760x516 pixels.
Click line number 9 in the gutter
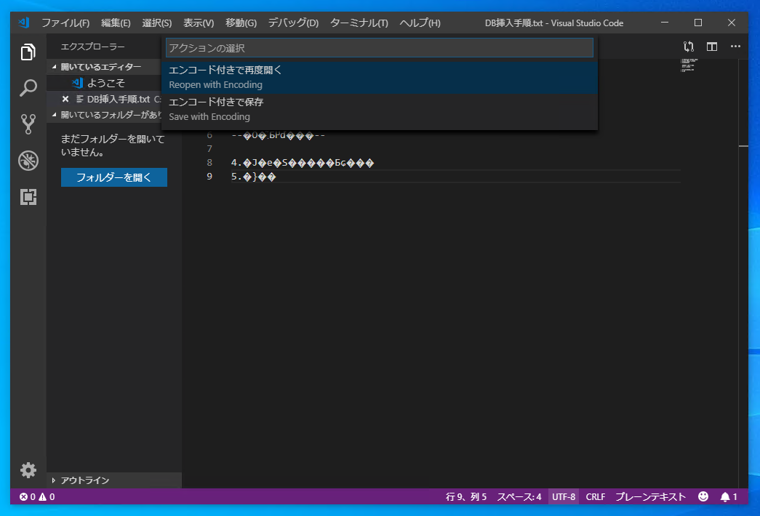[x=209, y=176]
